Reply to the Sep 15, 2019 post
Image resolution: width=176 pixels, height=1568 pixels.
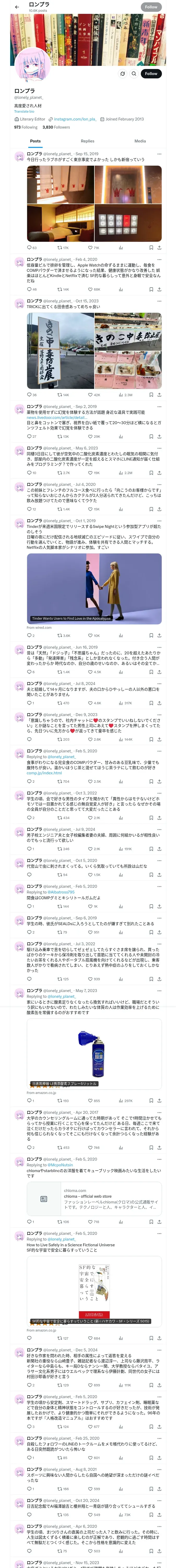click(29, 248)
